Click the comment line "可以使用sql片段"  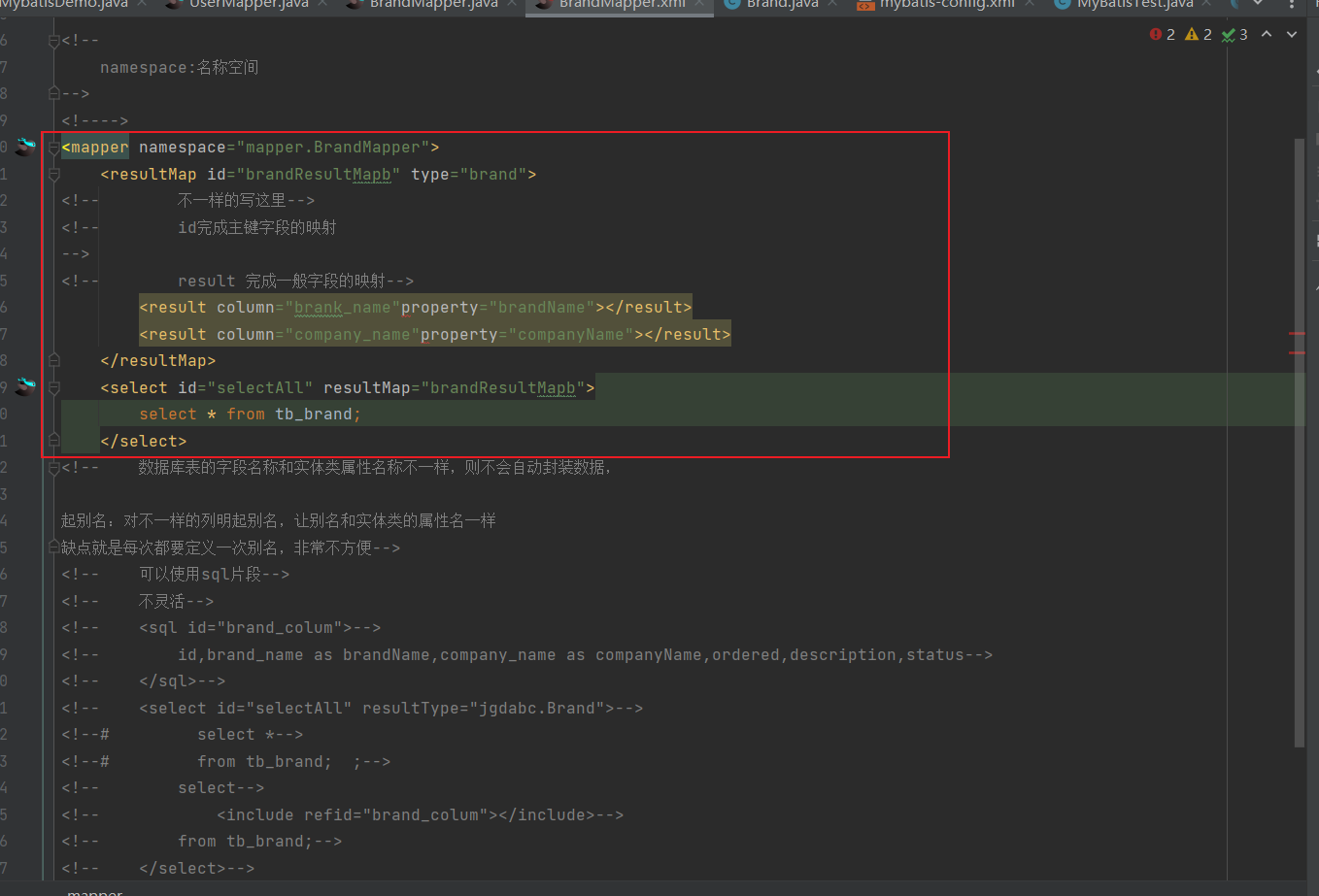click(176, 575)
